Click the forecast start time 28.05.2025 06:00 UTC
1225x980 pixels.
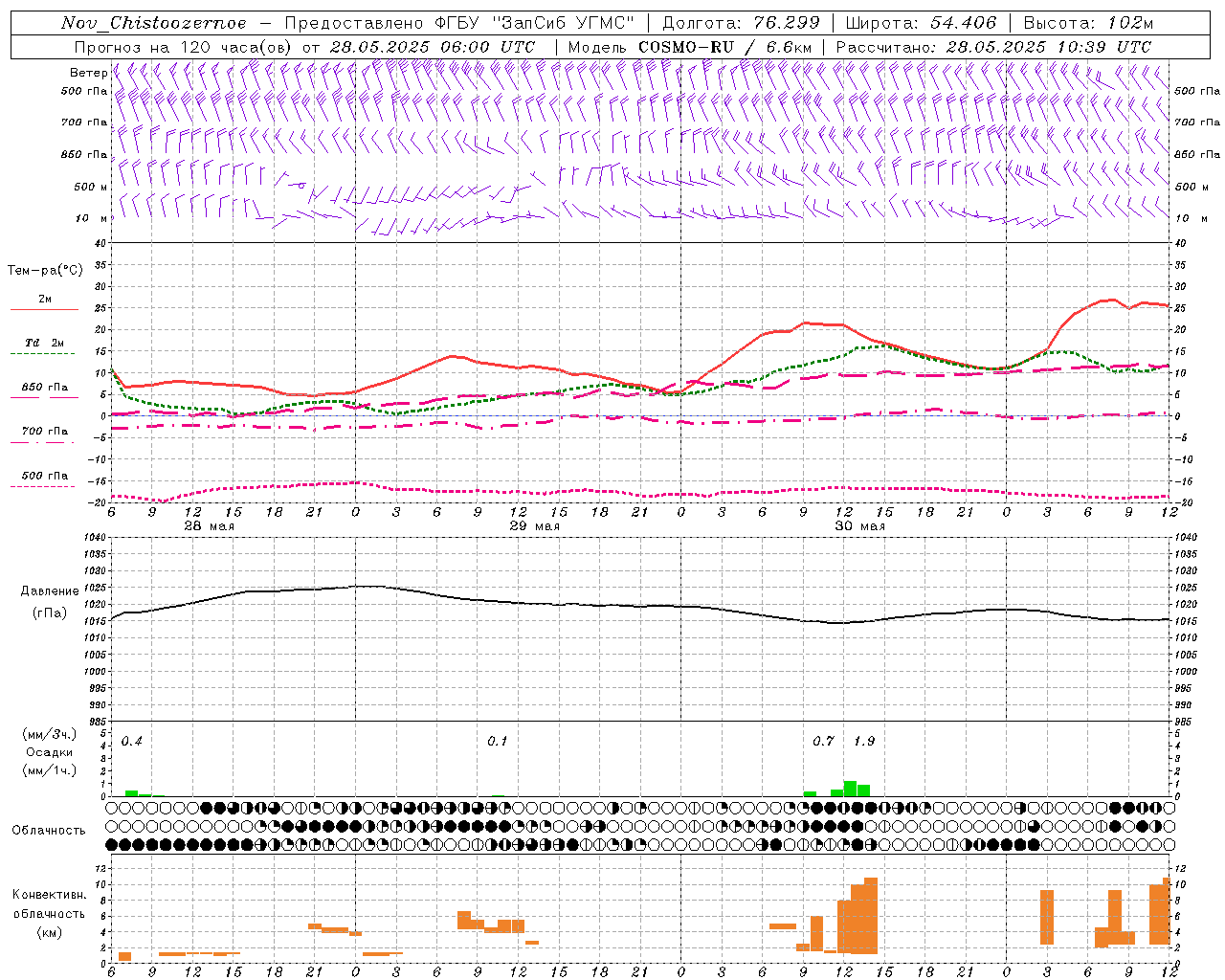pos(433,47)
